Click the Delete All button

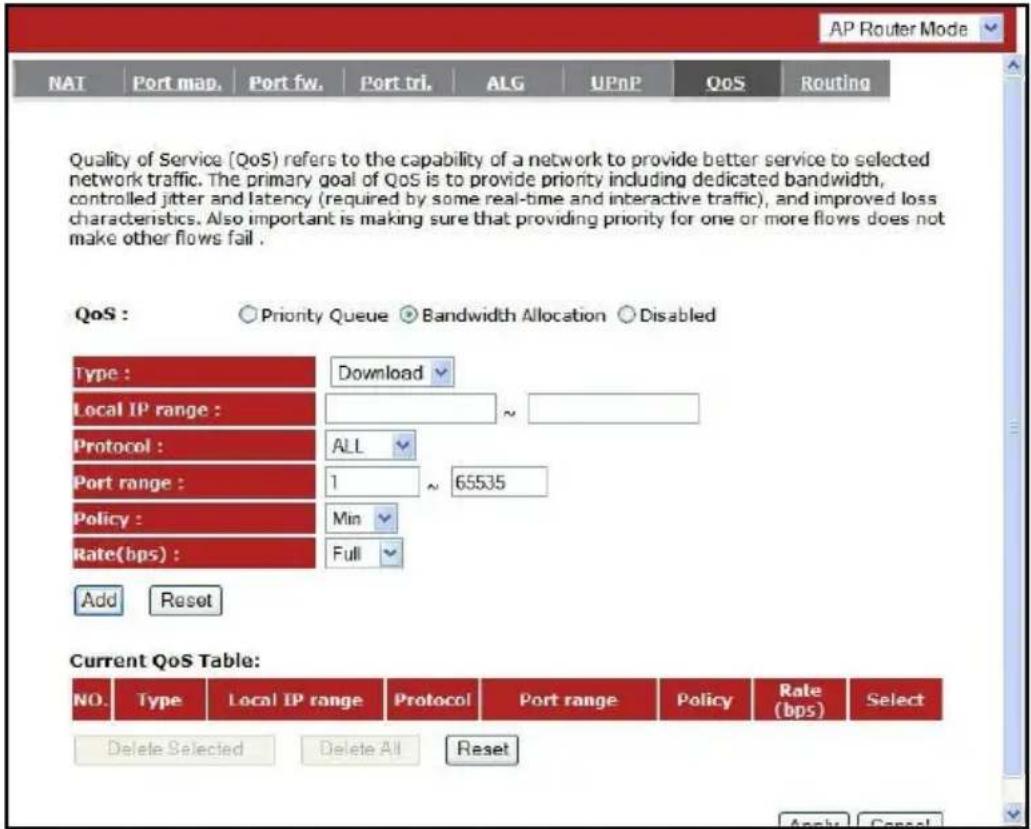(x=360, y=749)
